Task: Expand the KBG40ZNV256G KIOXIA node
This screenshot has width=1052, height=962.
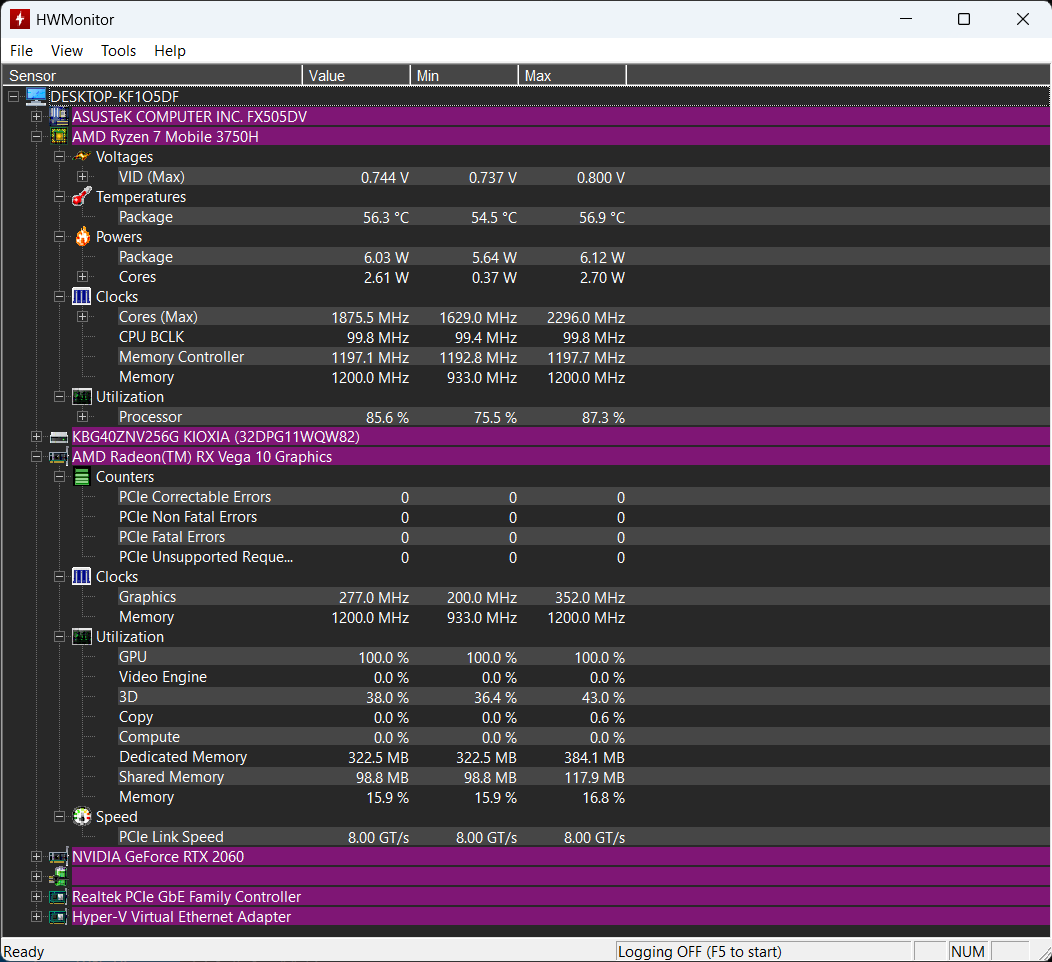Action: 36,437
